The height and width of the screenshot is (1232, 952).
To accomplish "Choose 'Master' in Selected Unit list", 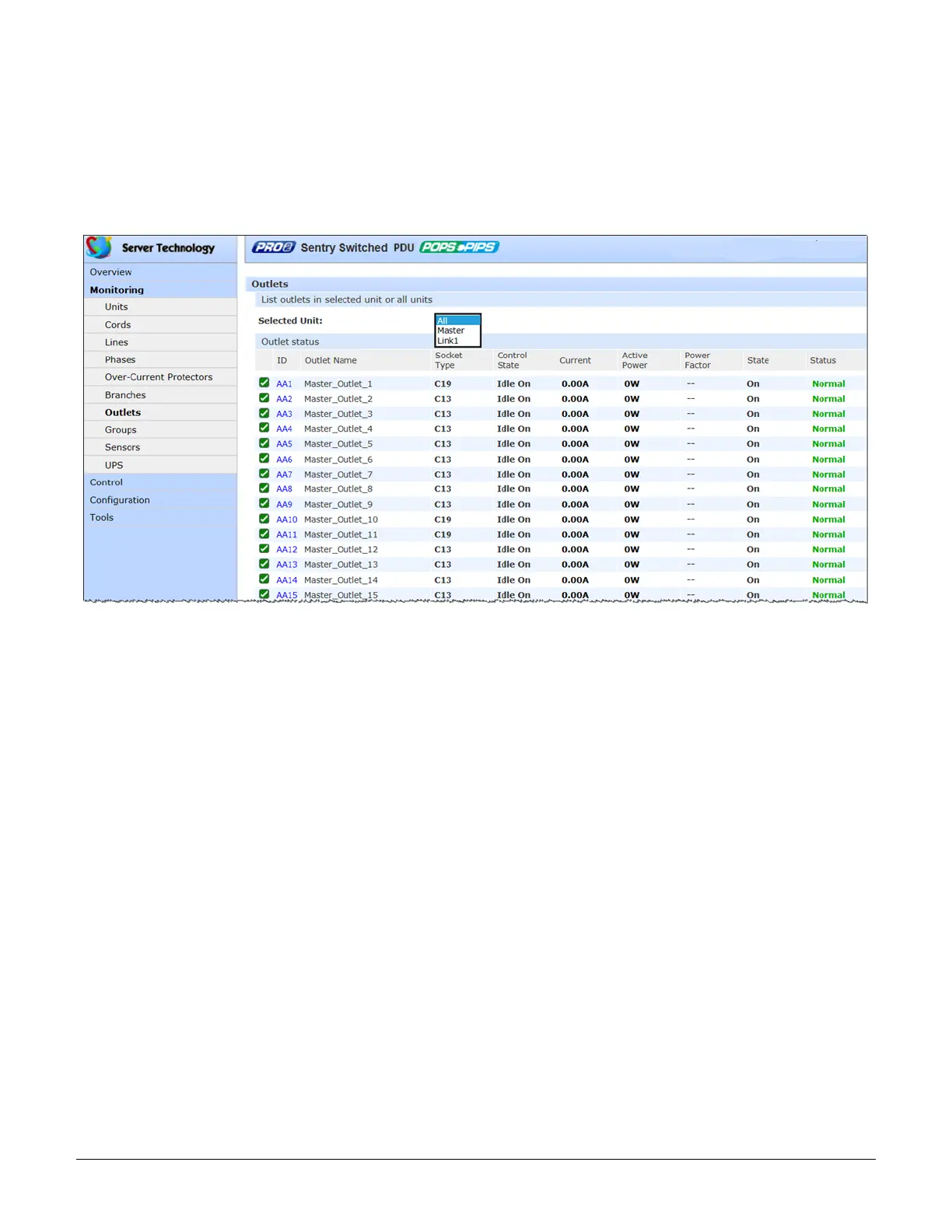I will click(457, 331).
